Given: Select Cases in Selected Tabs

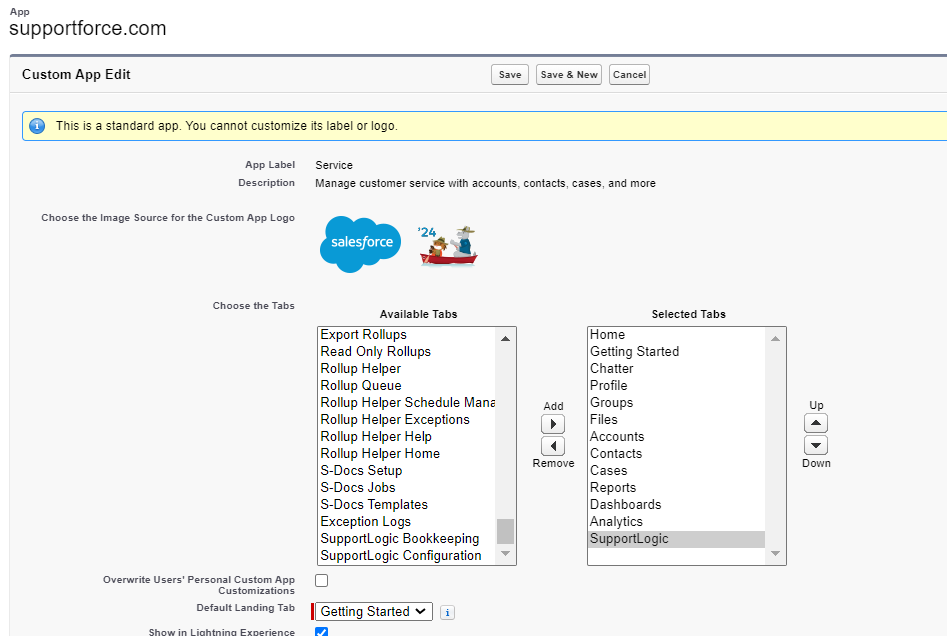Looking at the screenshot, I should [x=676, y=470].
